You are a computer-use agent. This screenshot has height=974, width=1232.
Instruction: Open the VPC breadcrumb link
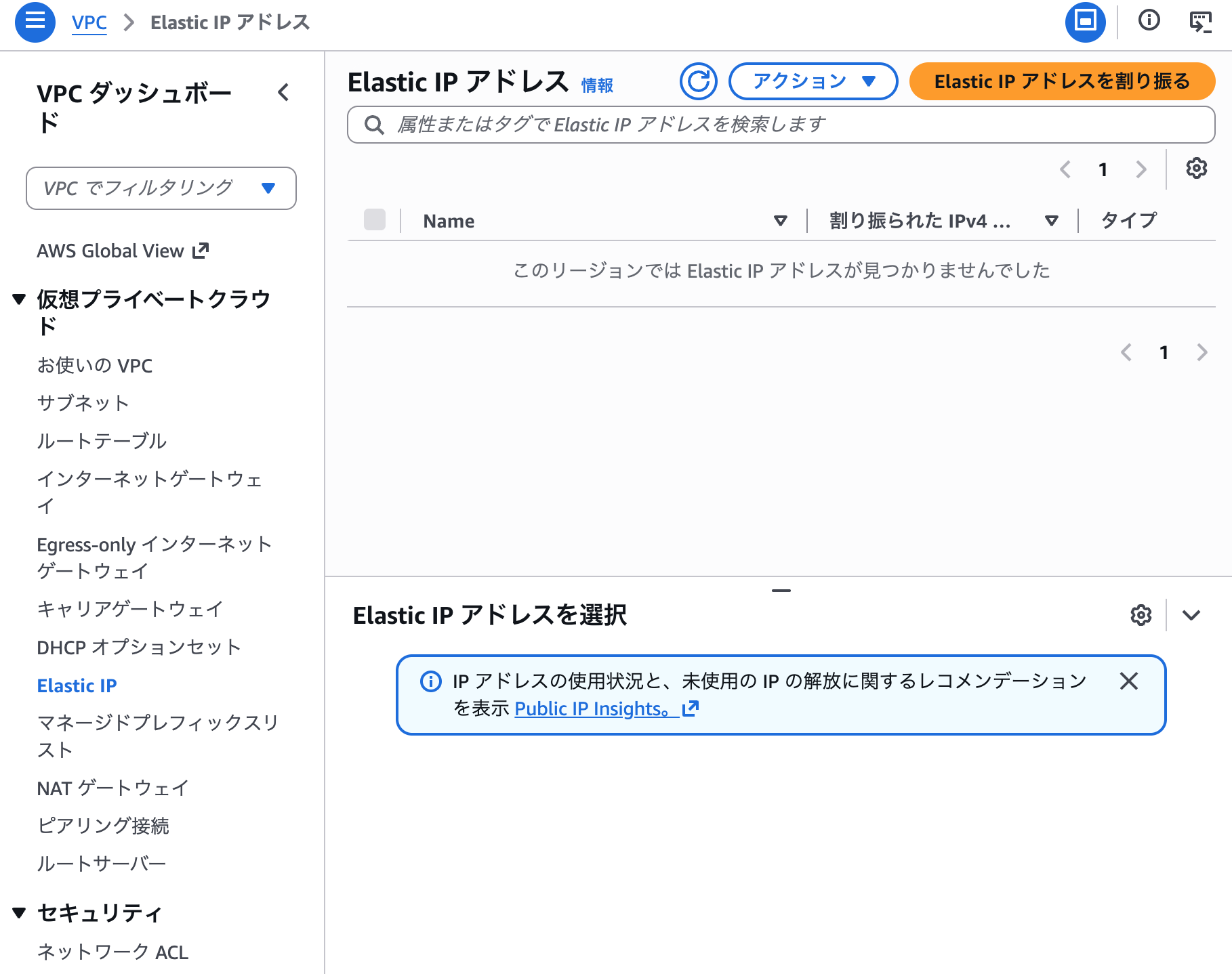tap(89, 22)
